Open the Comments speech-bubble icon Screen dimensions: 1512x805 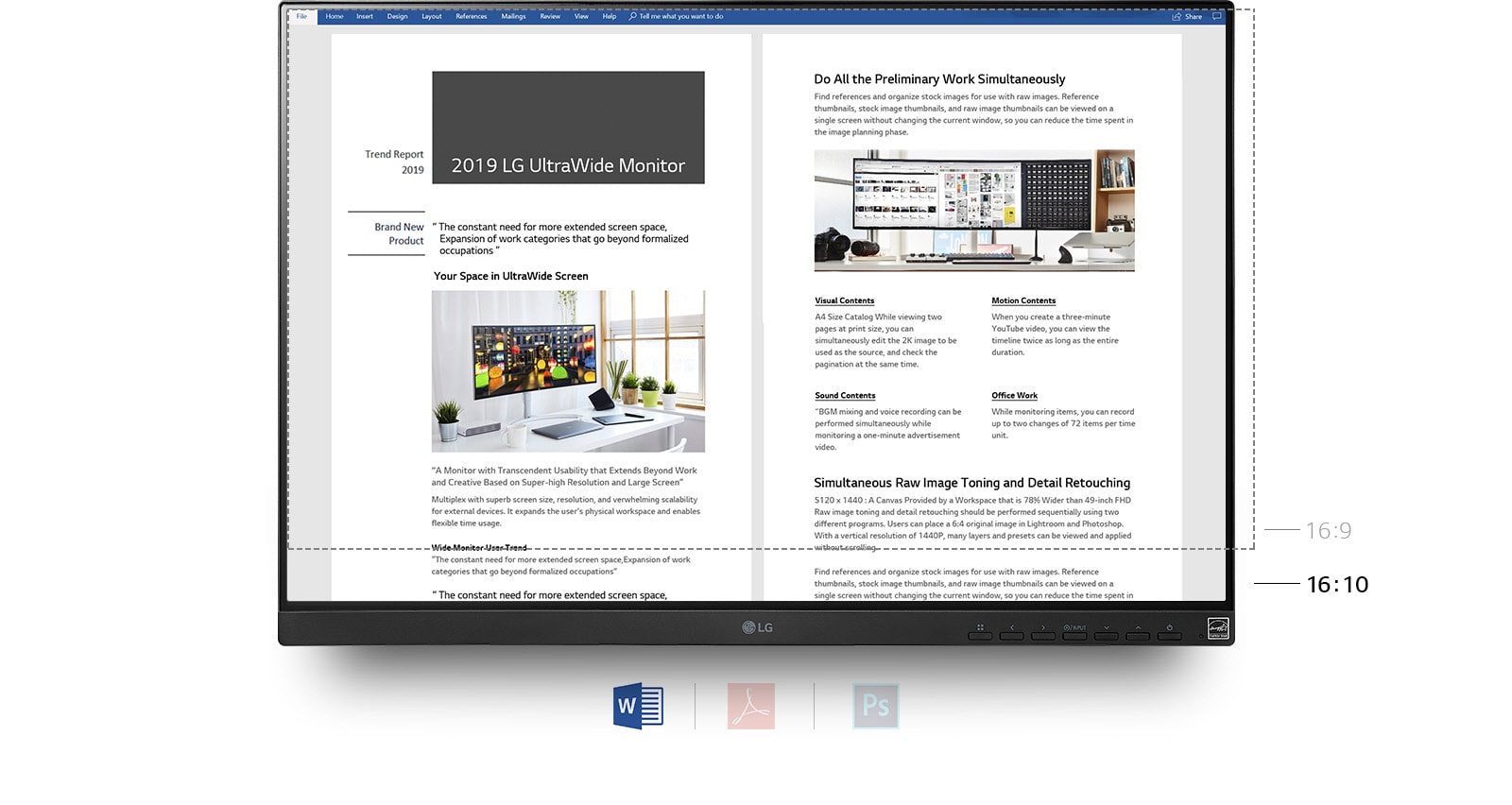(1217, 16)
